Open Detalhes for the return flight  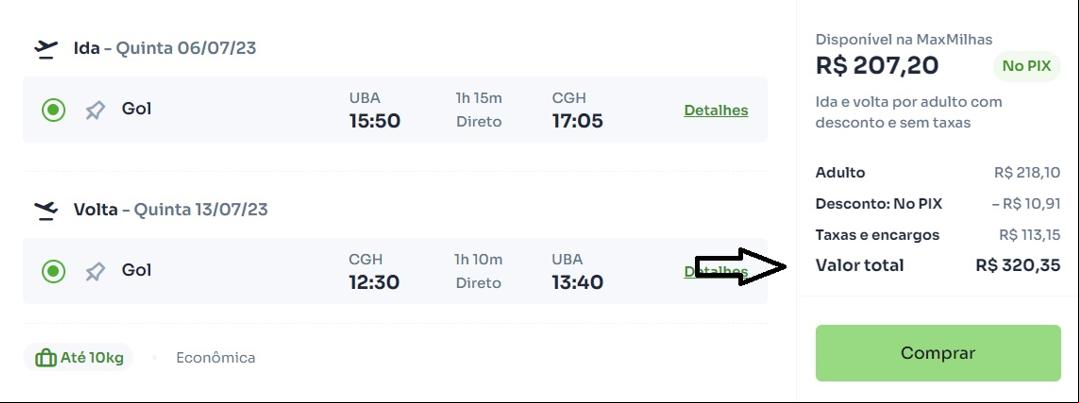coord(716,272)
